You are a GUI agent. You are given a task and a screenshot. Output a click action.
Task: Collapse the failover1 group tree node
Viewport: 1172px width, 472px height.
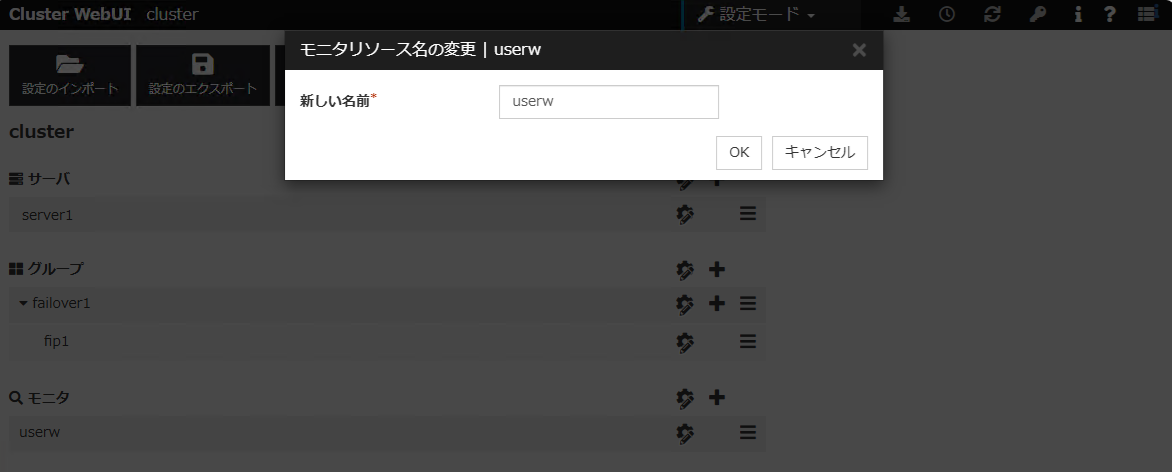[24, 303]
